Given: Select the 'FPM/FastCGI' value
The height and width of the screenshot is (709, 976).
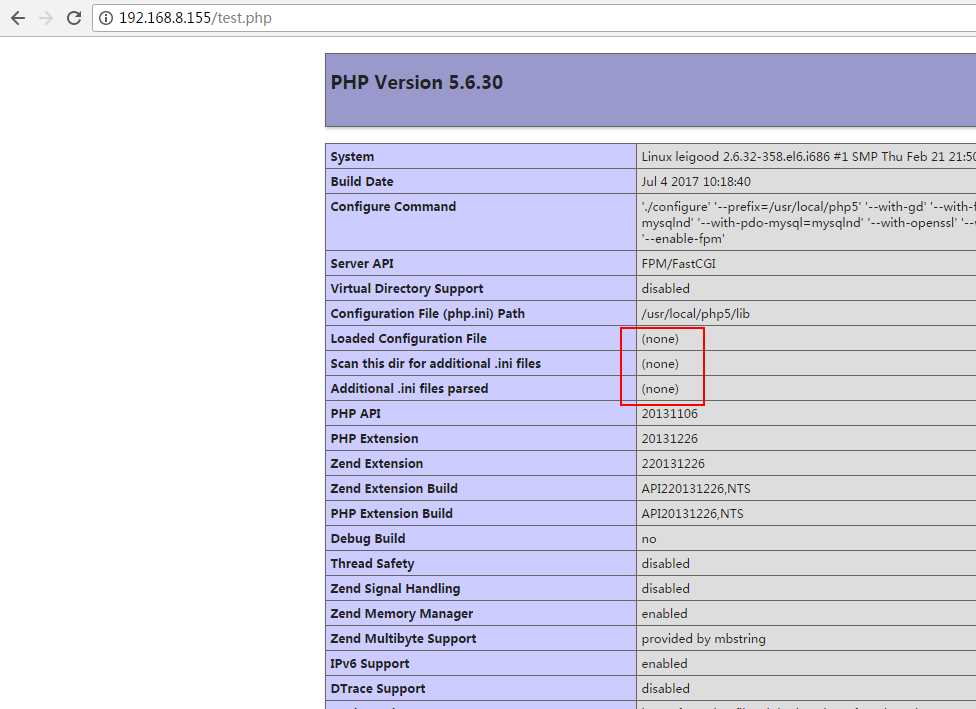Looking at the screenshot, I should (678, 264).
